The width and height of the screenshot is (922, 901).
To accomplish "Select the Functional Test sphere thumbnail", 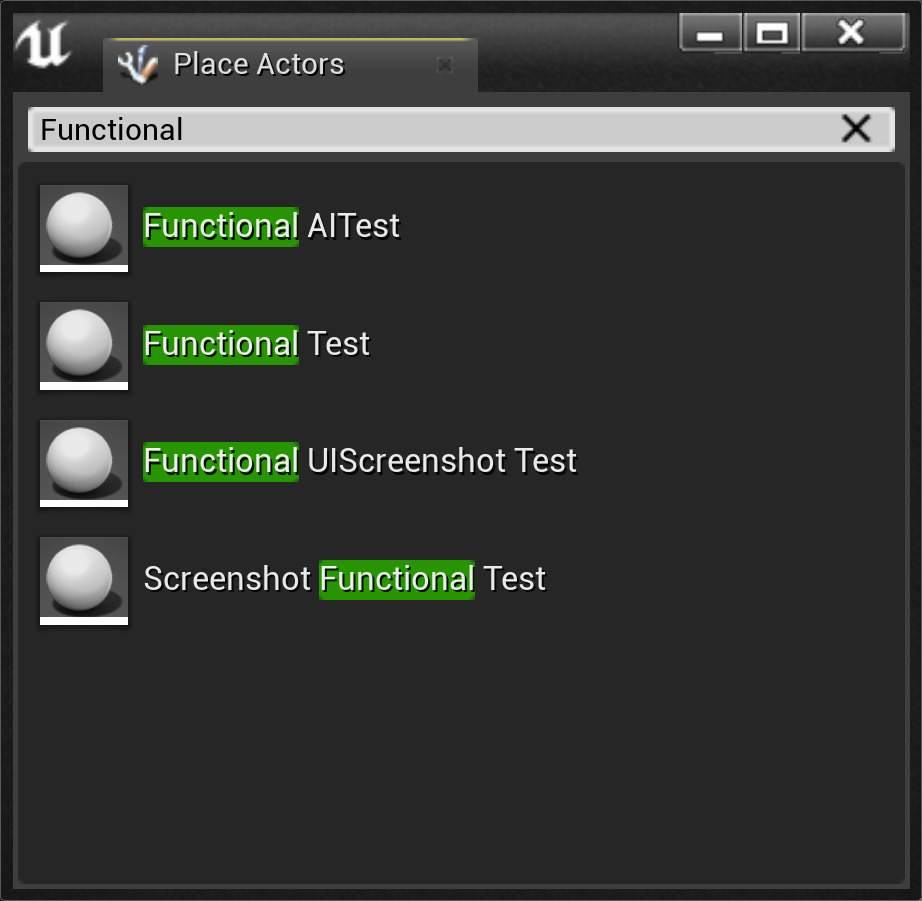I will coord(84,345).
